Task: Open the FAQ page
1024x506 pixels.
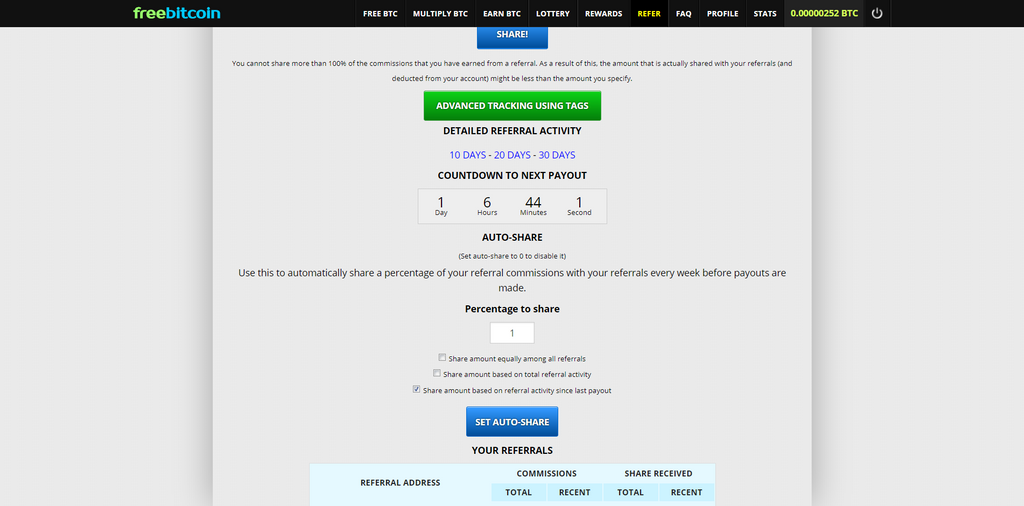Action: [x=684, y=13]
